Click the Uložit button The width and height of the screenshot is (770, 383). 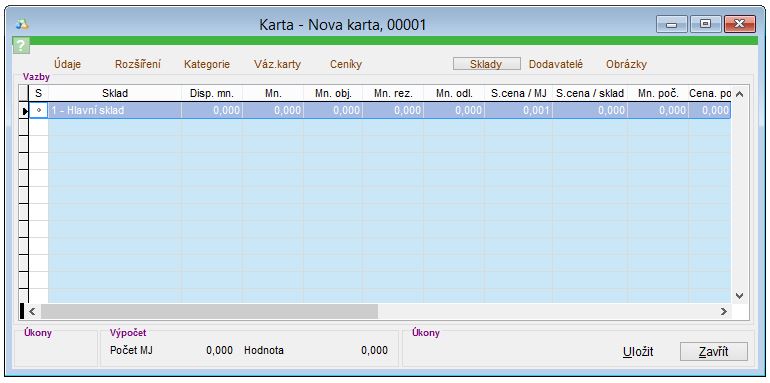point(638,352)
